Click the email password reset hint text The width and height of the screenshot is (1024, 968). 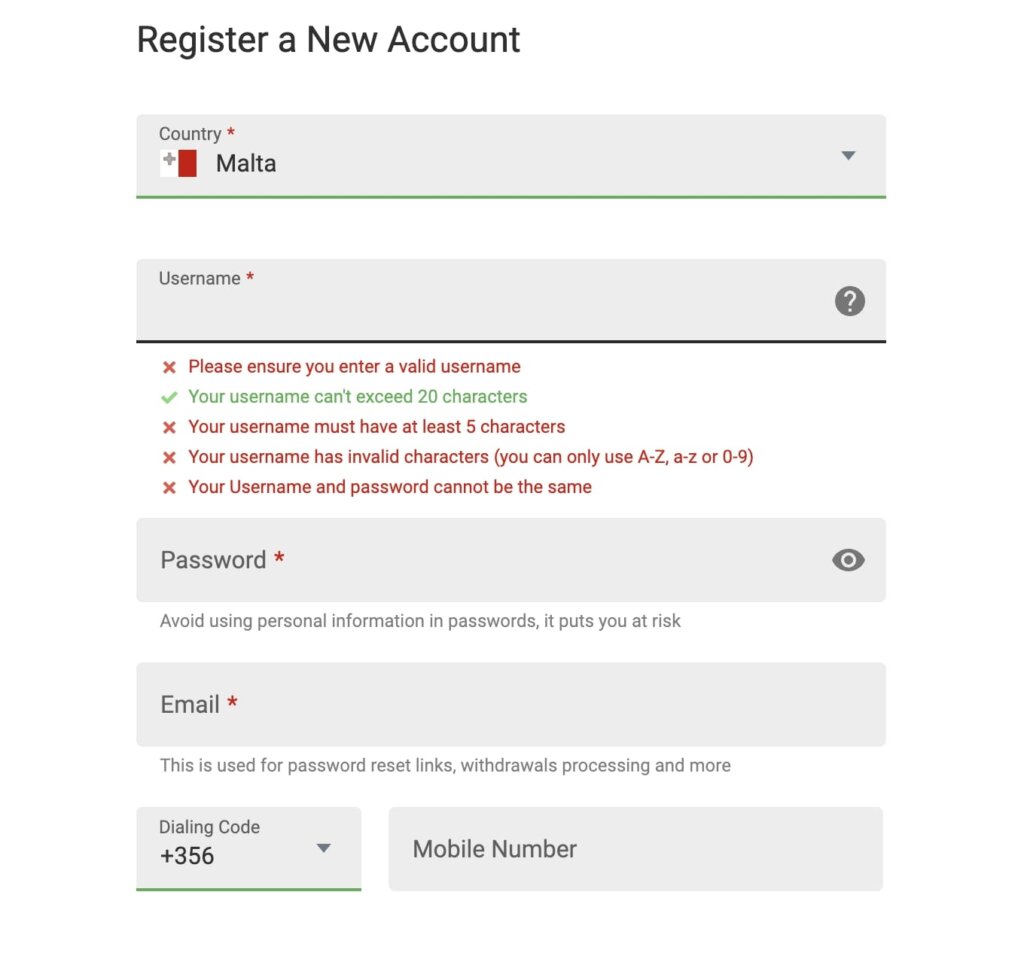pyautogui.click(x=445, y=765)
